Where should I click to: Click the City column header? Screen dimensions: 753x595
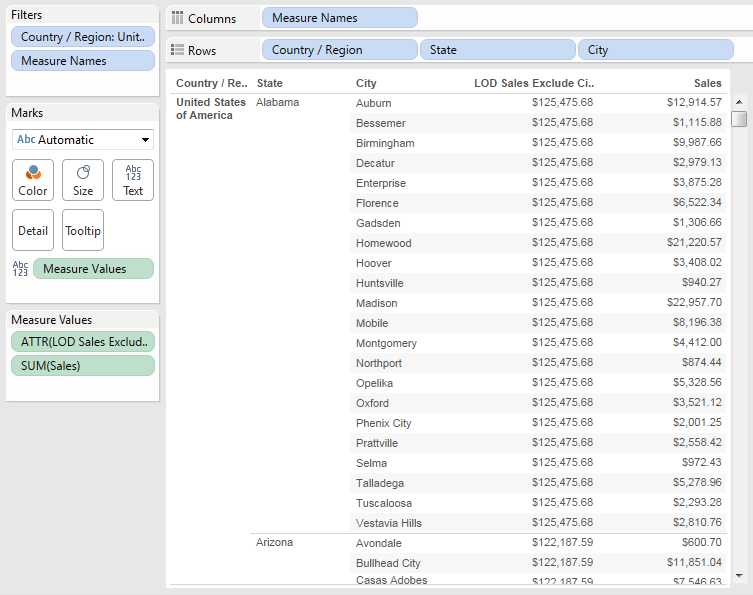(x=366, y=83)
